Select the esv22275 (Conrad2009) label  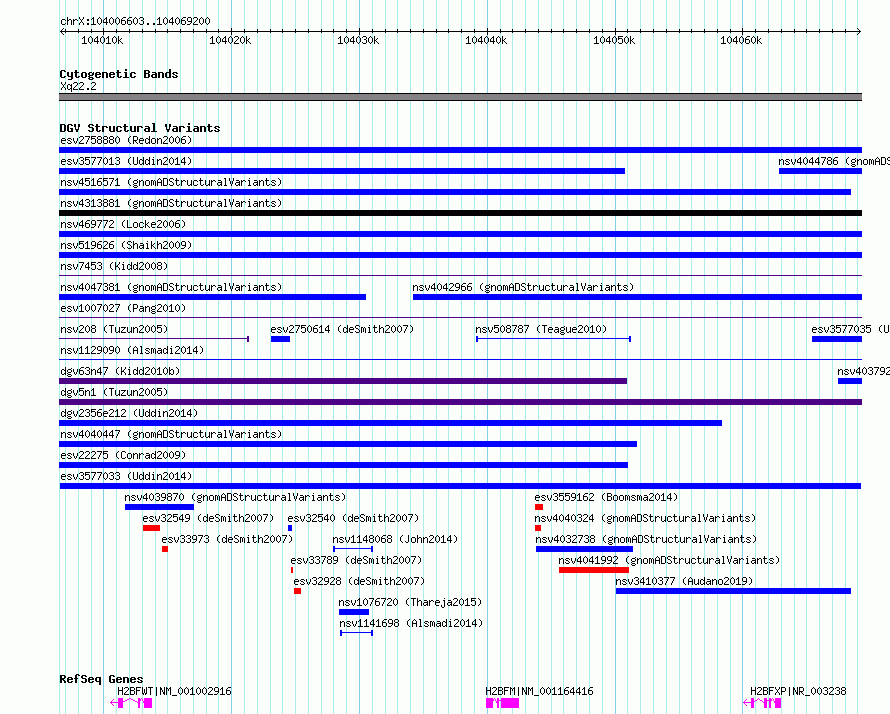pos(123,455)
